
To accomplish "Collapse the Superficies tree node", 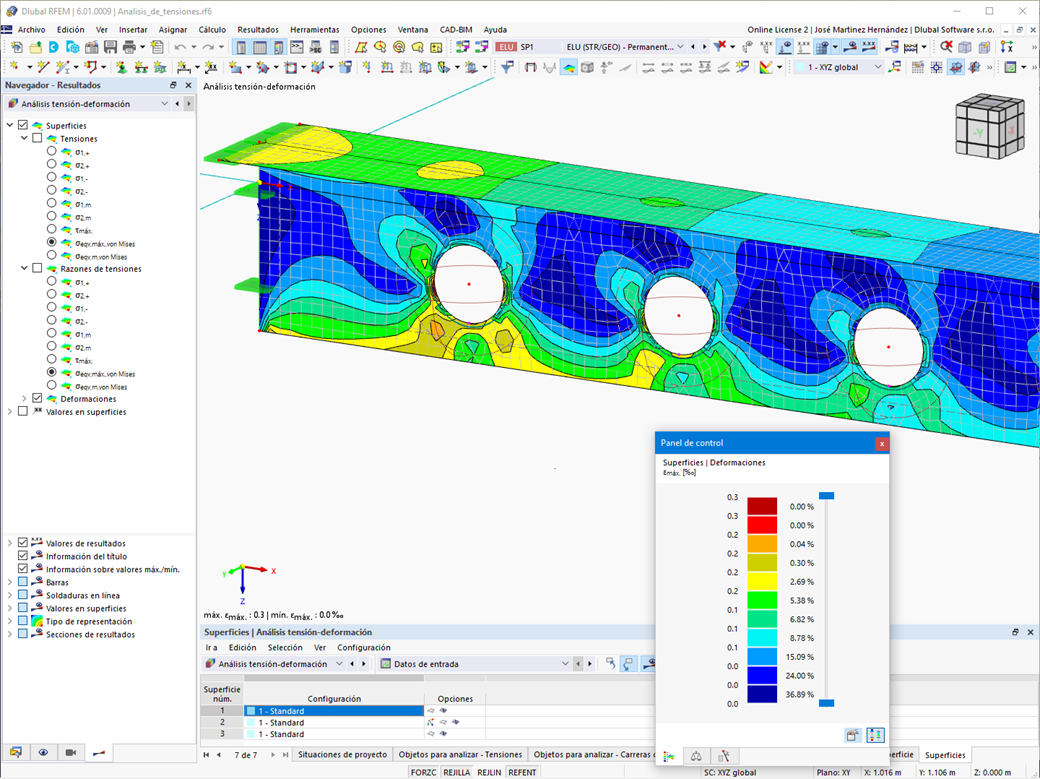I will tap(10, 125).
